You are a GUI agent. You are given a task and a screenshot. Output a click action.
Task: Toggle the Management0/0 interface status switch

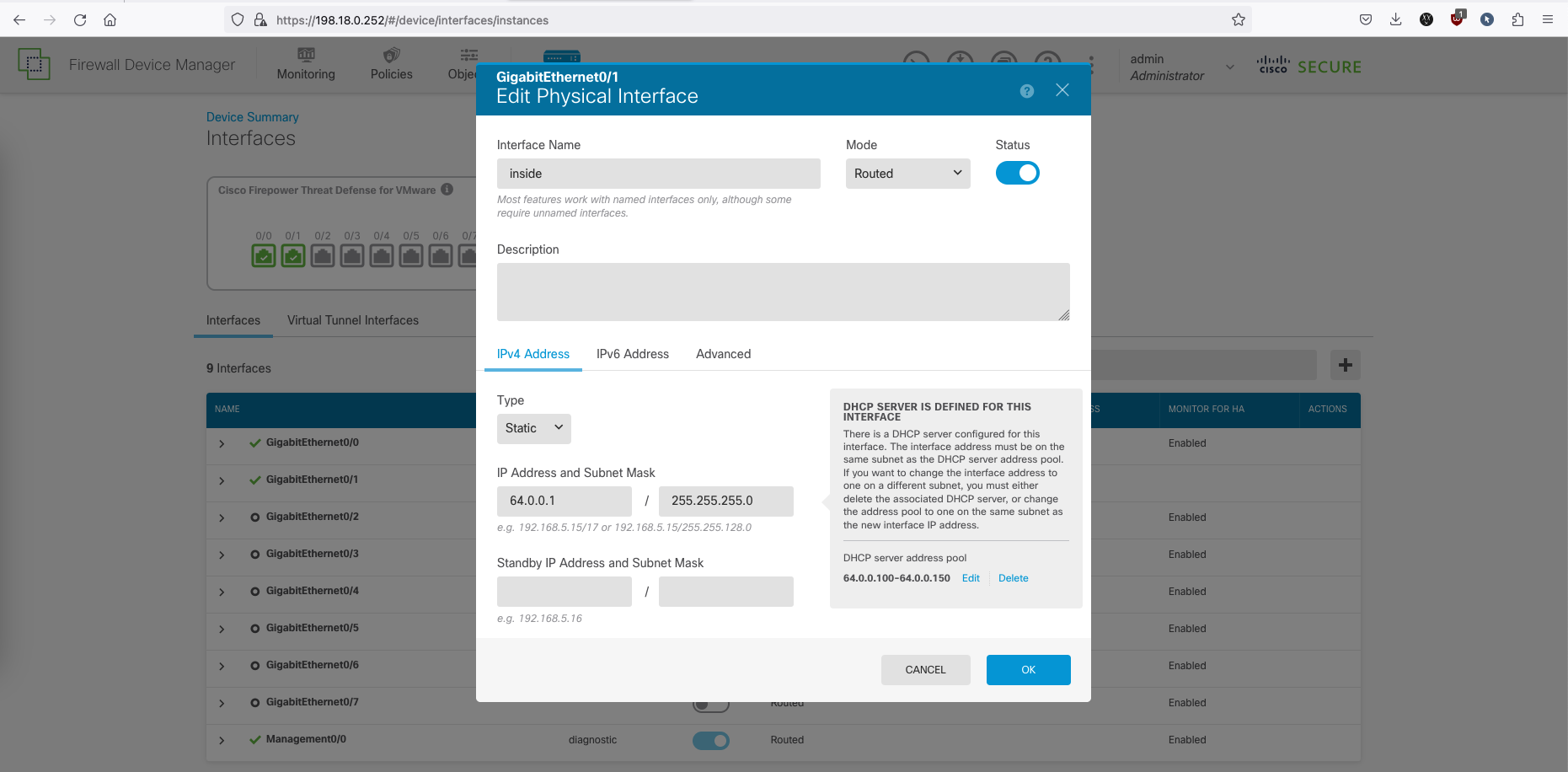[710, 740]
